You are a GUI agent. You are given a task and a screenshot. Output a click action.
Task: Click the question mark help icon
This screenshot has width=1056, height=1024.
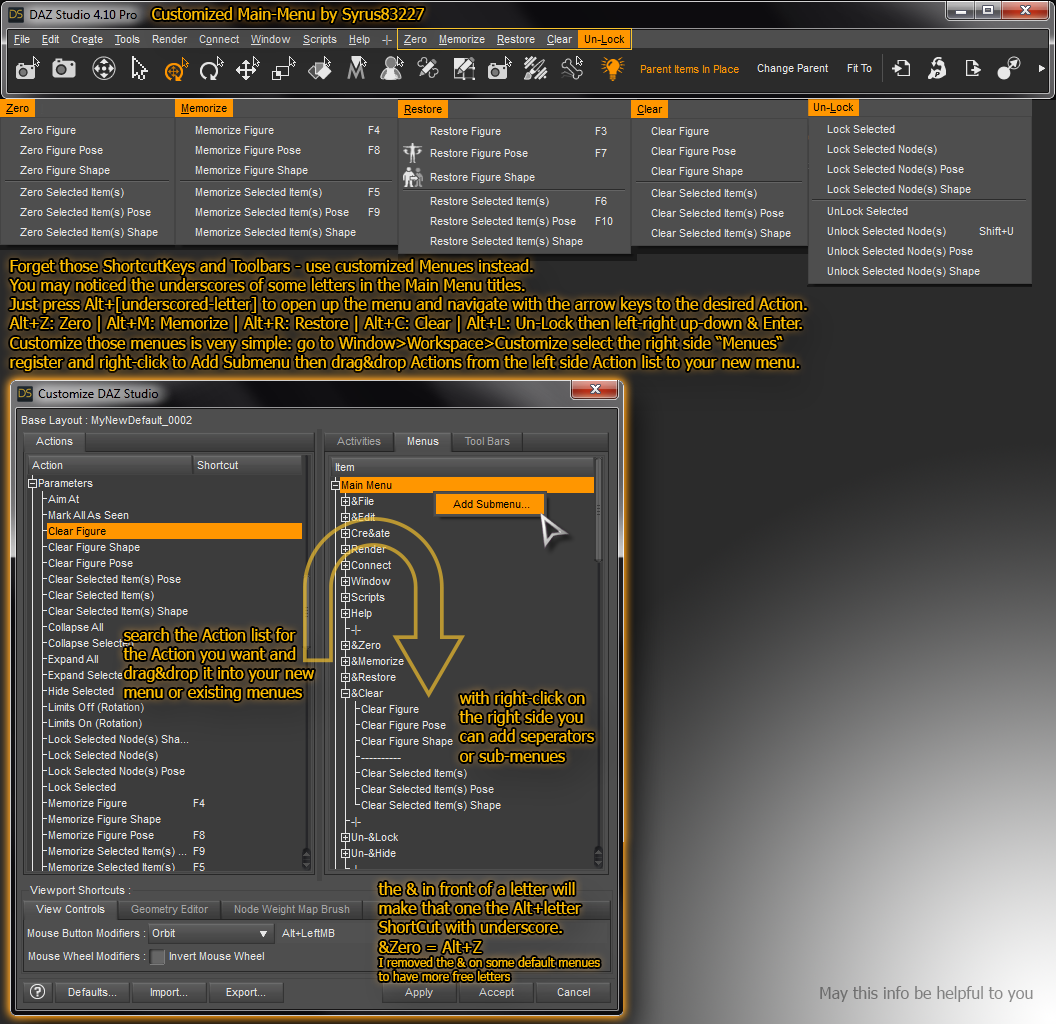(x=38, y=992)
